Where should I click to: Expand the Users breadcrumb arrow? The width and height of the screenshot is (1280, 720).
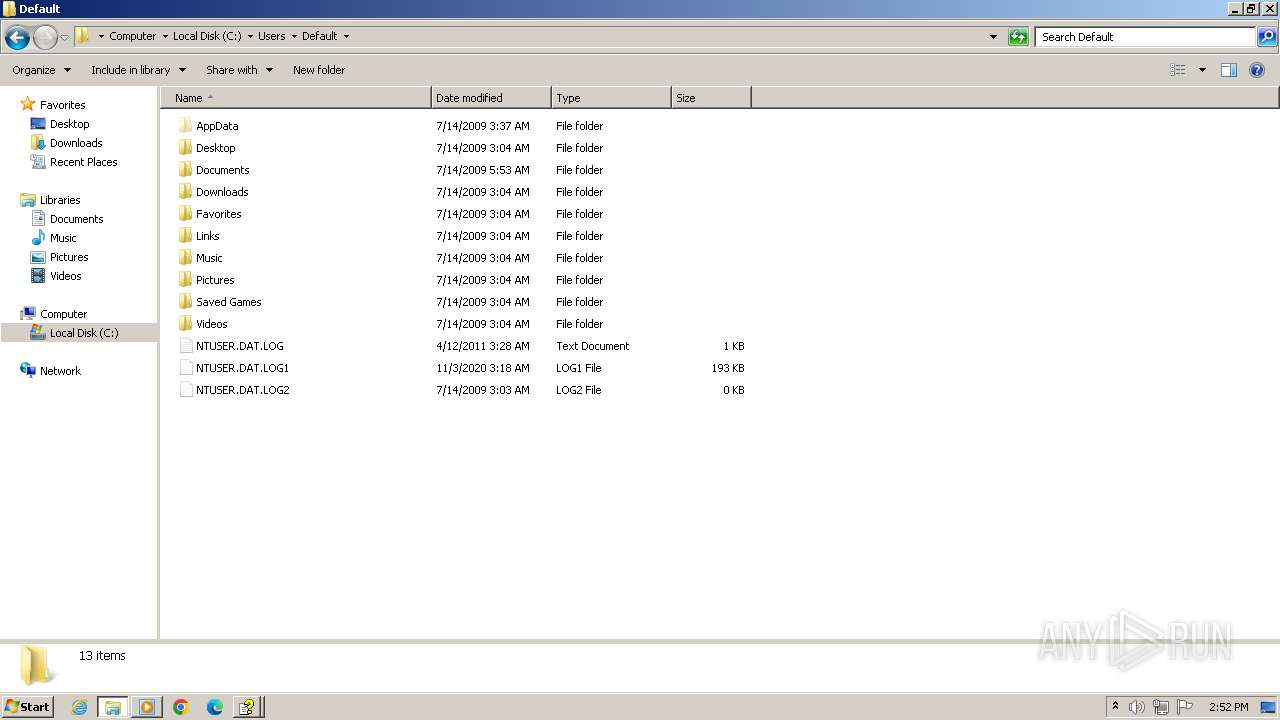294,36
